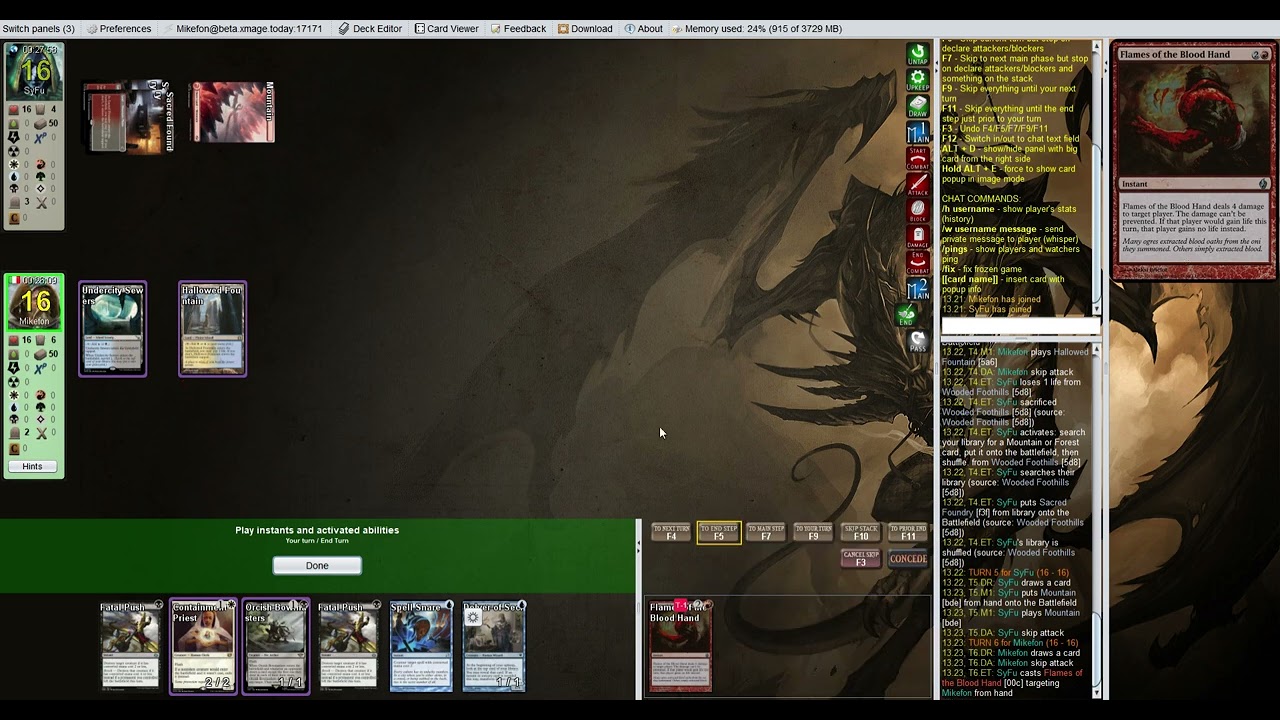
Task: Select the Attack step sword icon
Action: click(917, 185)
